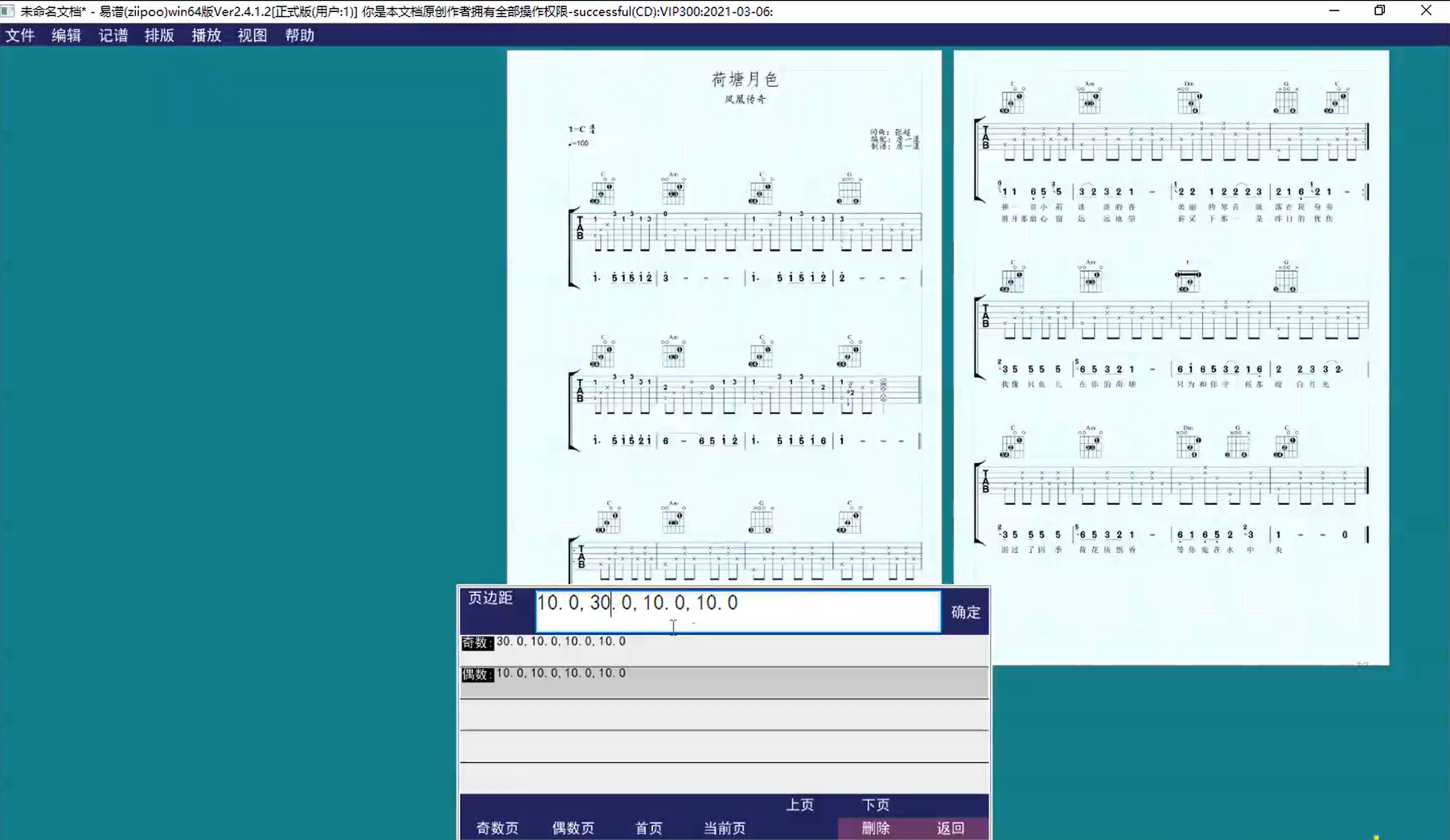The width and height of the screenshot is (1450, 840).
Task: Choose the 当前页 current page option
Action: click(x=724, y=828)
